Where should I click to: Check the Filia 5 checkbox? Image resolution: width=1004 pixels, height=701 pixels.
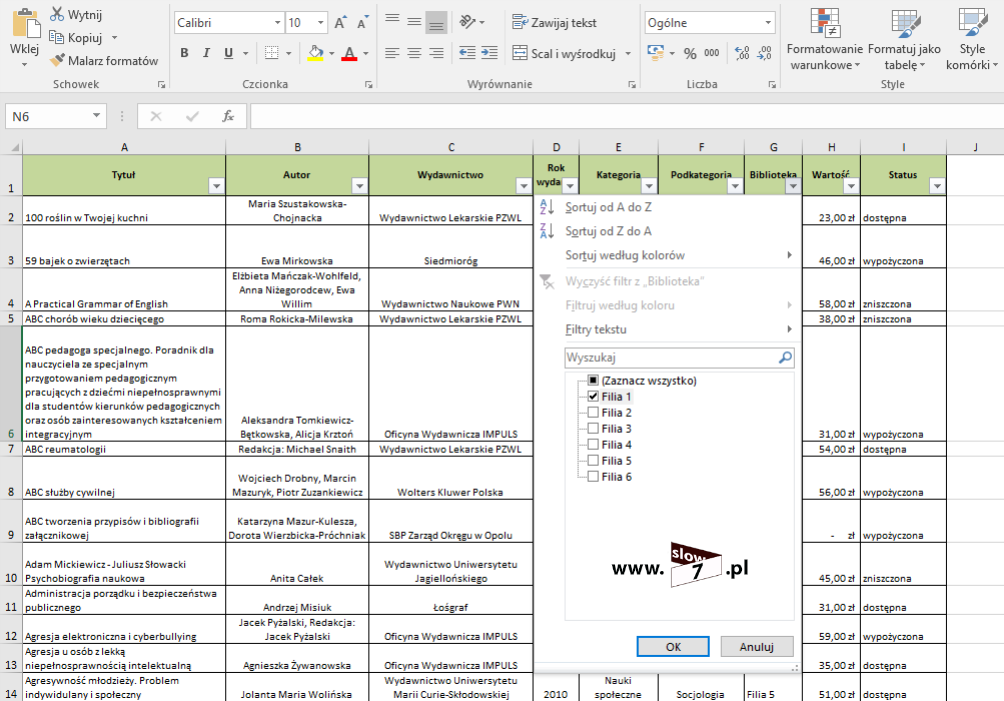coord(593,460)
